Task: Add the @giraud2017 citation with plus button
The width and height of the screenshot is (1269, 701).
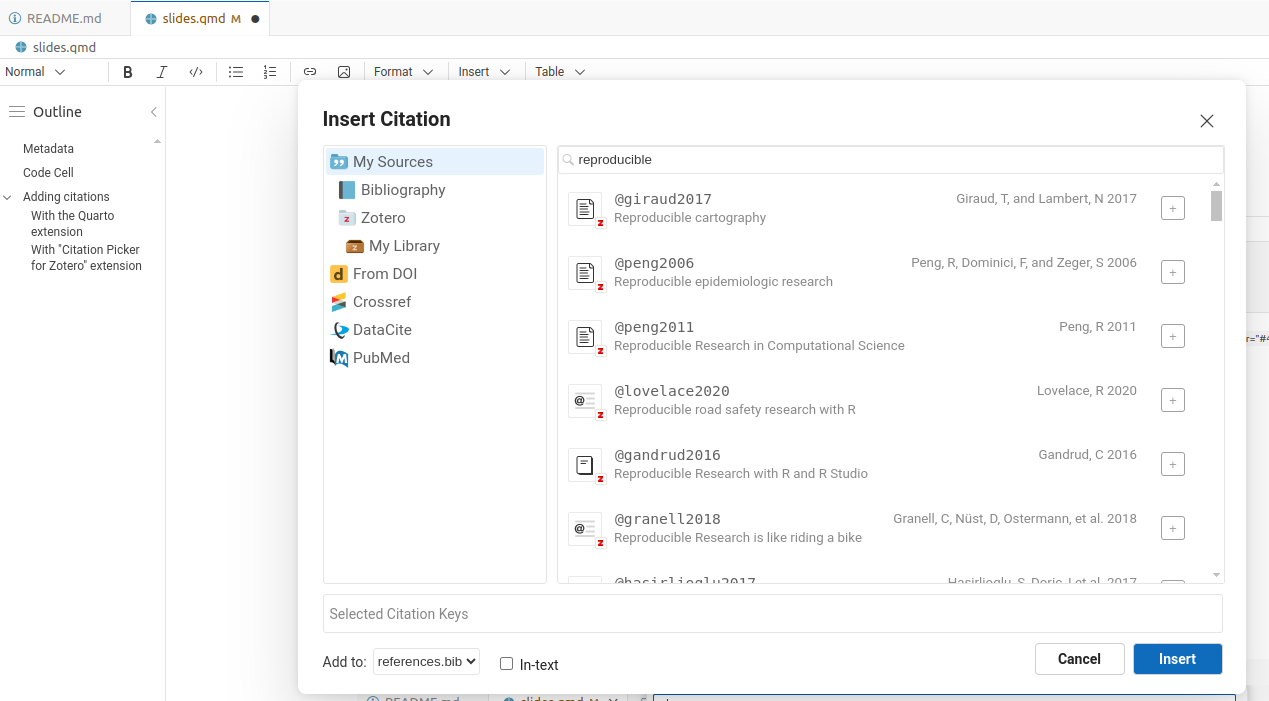Action: (1172, 208)
